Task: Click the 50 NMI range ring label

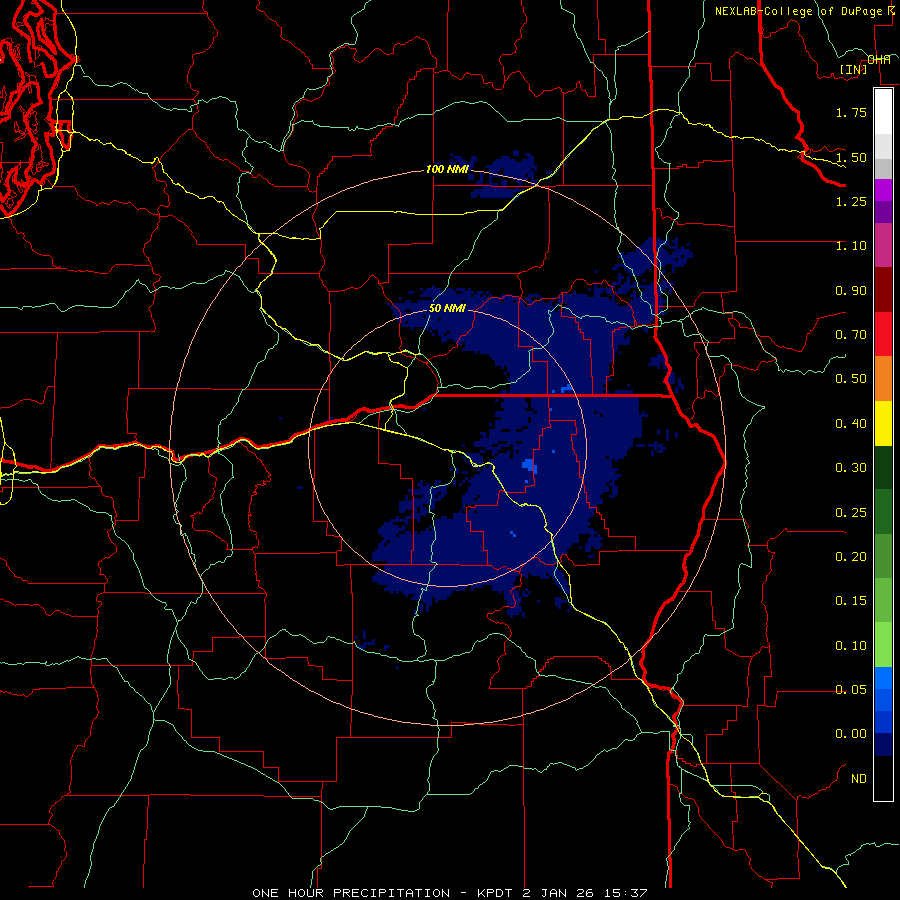Action: click(447, 308)
